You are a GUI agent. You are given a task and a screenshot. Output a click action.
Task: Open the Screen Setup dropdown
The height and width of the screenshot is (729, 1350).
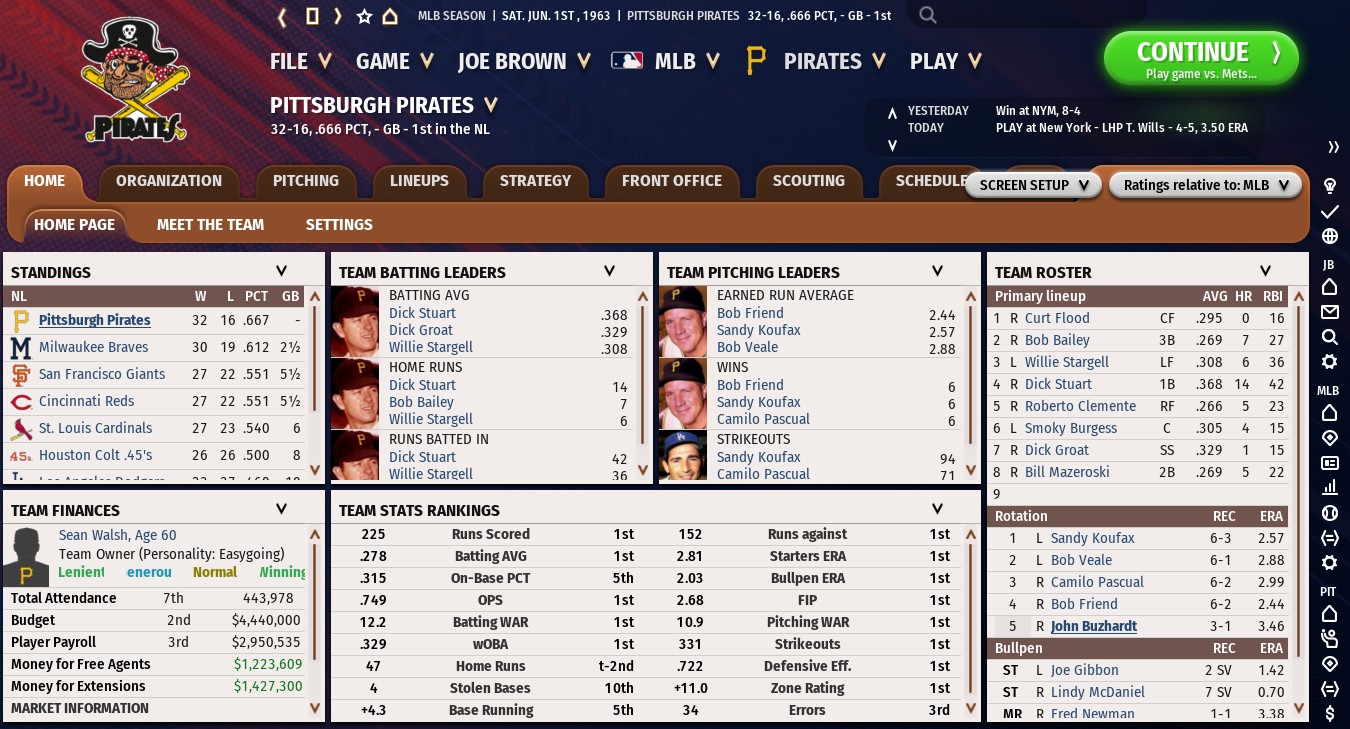(1033, 185)
